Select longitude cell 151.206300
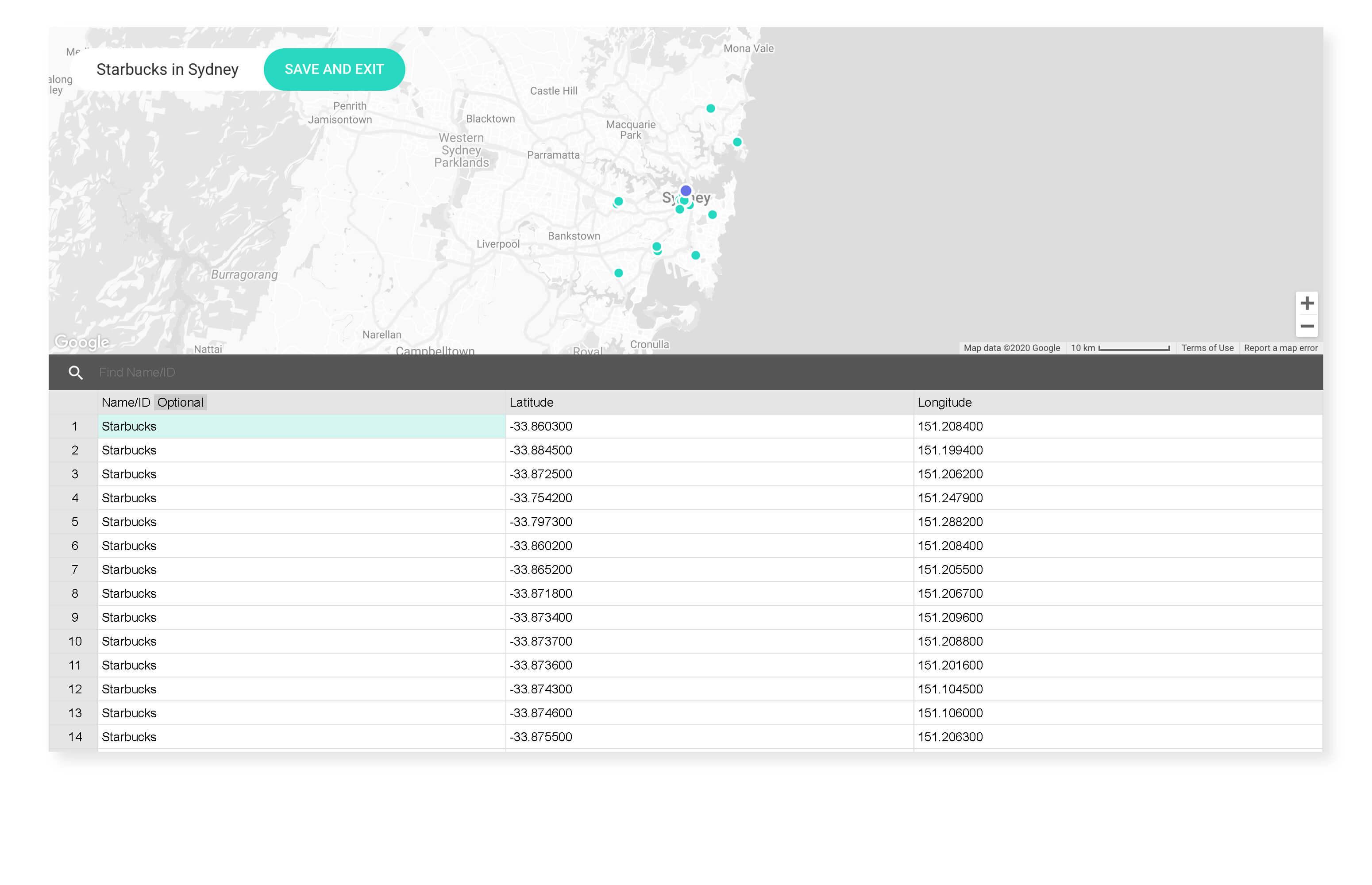Image resolution: width=1372 pixels, height=885 pixels. [x=1118, y=737]
